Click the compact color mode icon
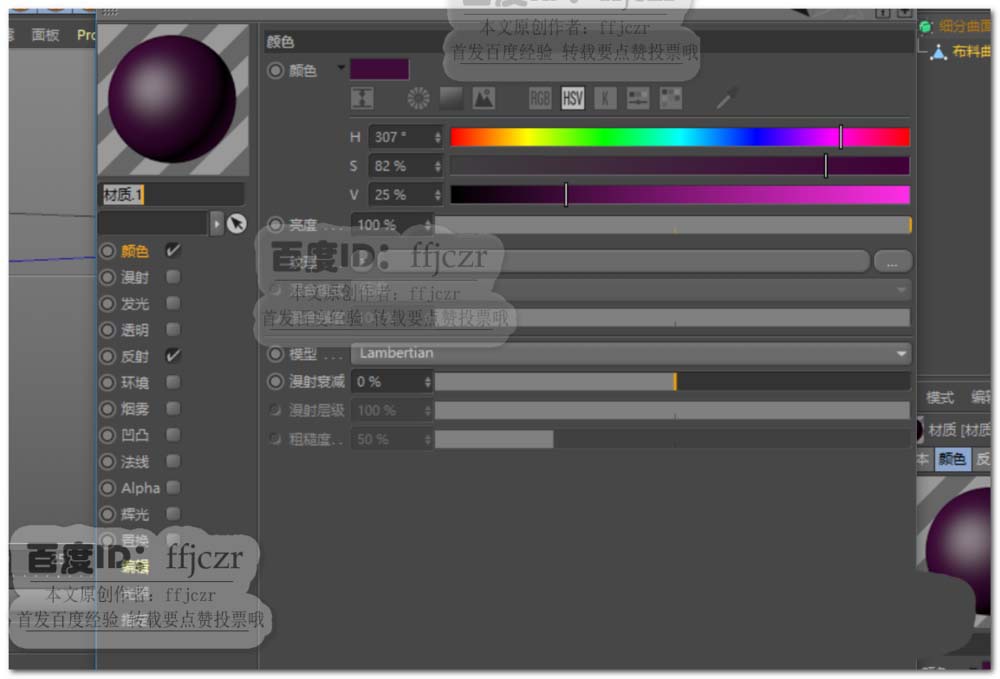This screenshot has height=679, width=1000. pyautogui.click(x=362, y=98)
